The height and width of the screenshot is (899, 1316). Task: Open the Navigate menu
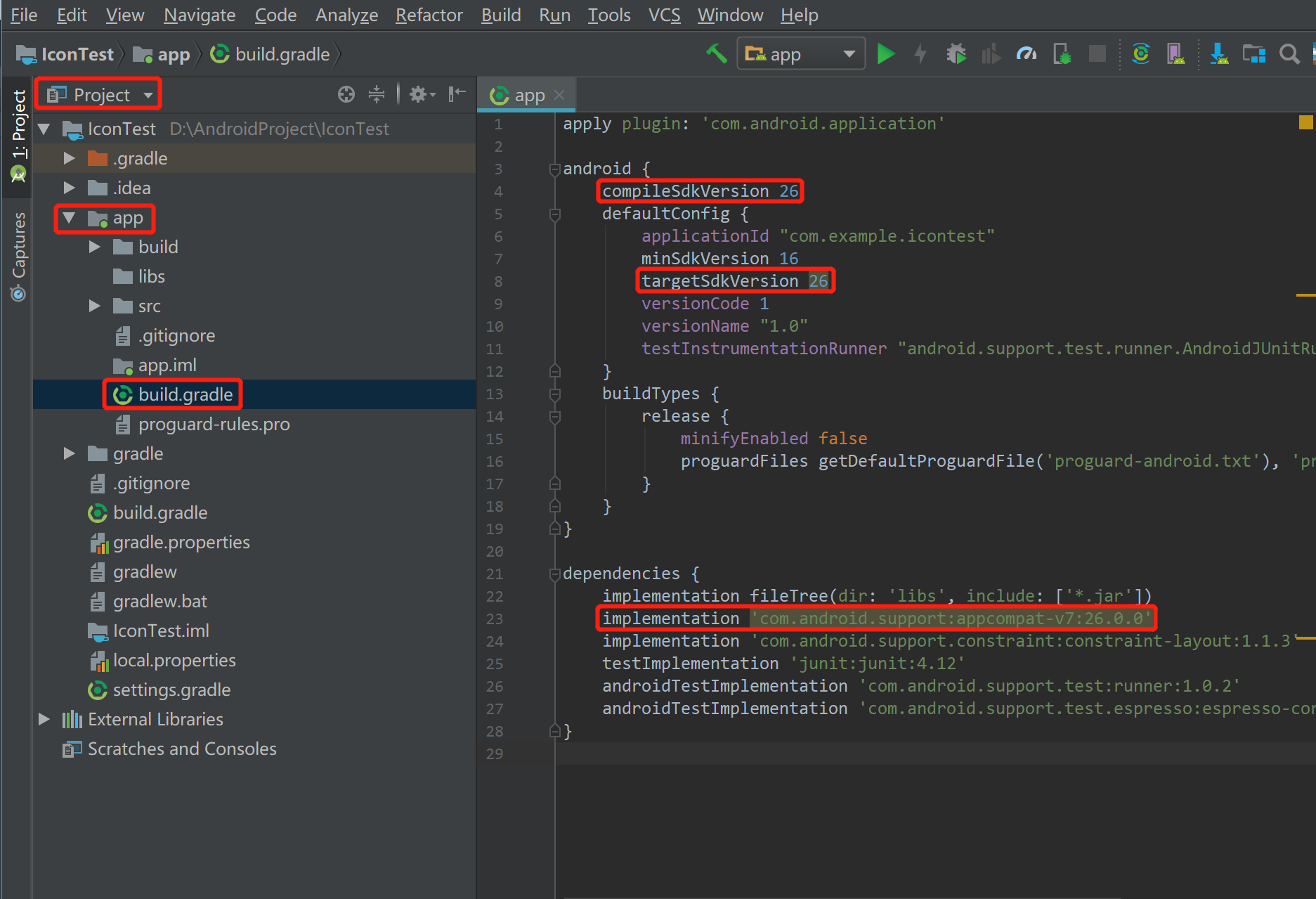[200, 15]
